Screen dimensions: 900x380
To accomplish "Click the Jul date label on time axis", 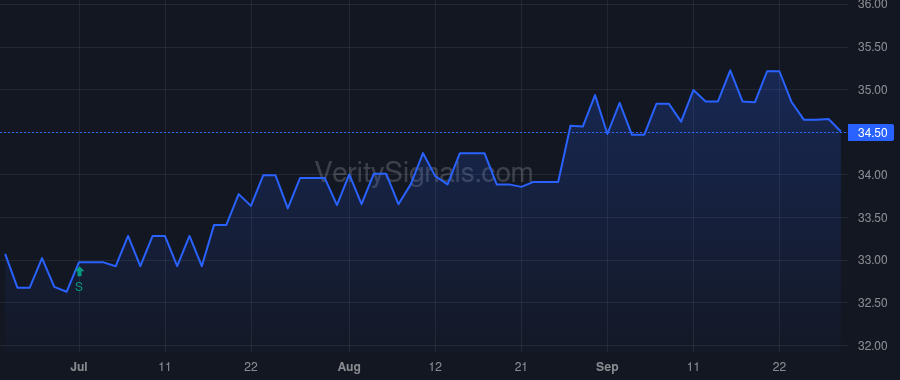I will [79, 367].
